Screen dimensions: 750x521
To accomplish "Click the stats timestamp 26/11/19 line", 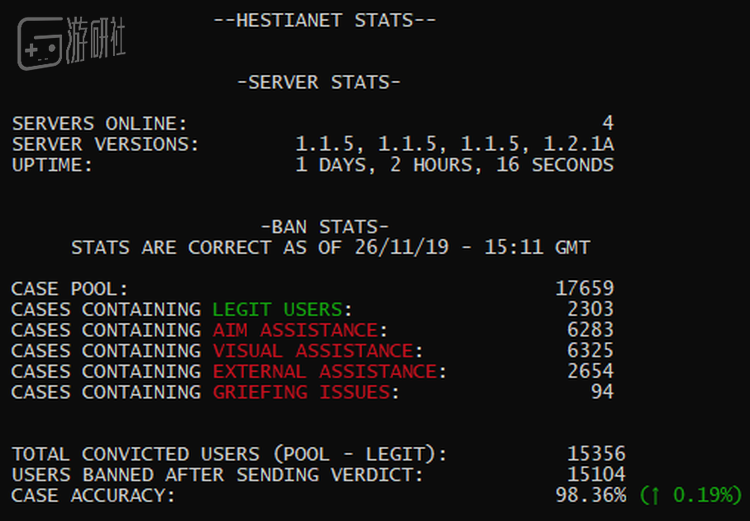I will [x=330, y=247].
